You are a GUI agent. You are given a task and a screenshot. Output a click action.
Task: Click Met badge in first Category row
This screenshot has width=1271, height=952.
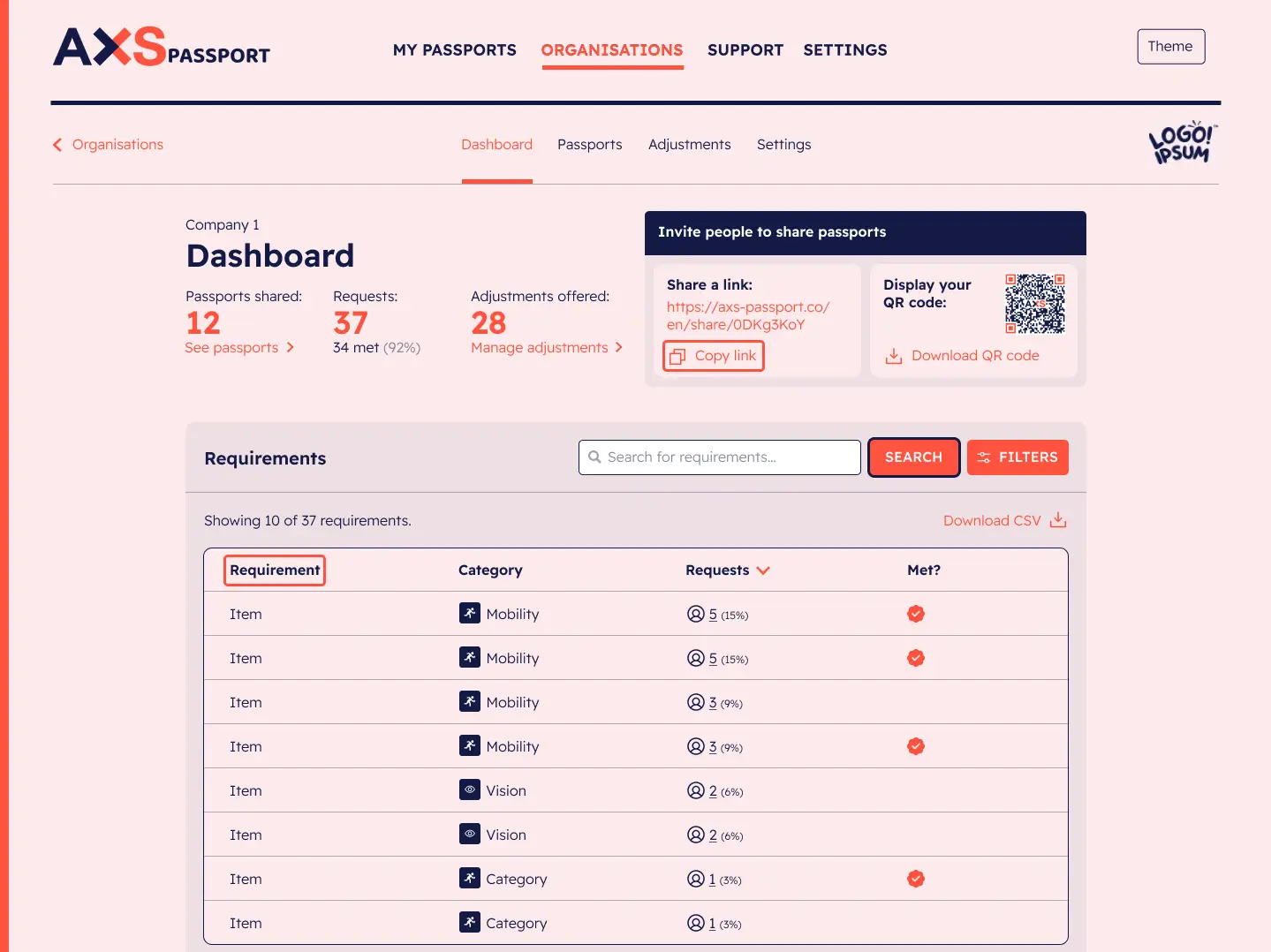point(916,879)
